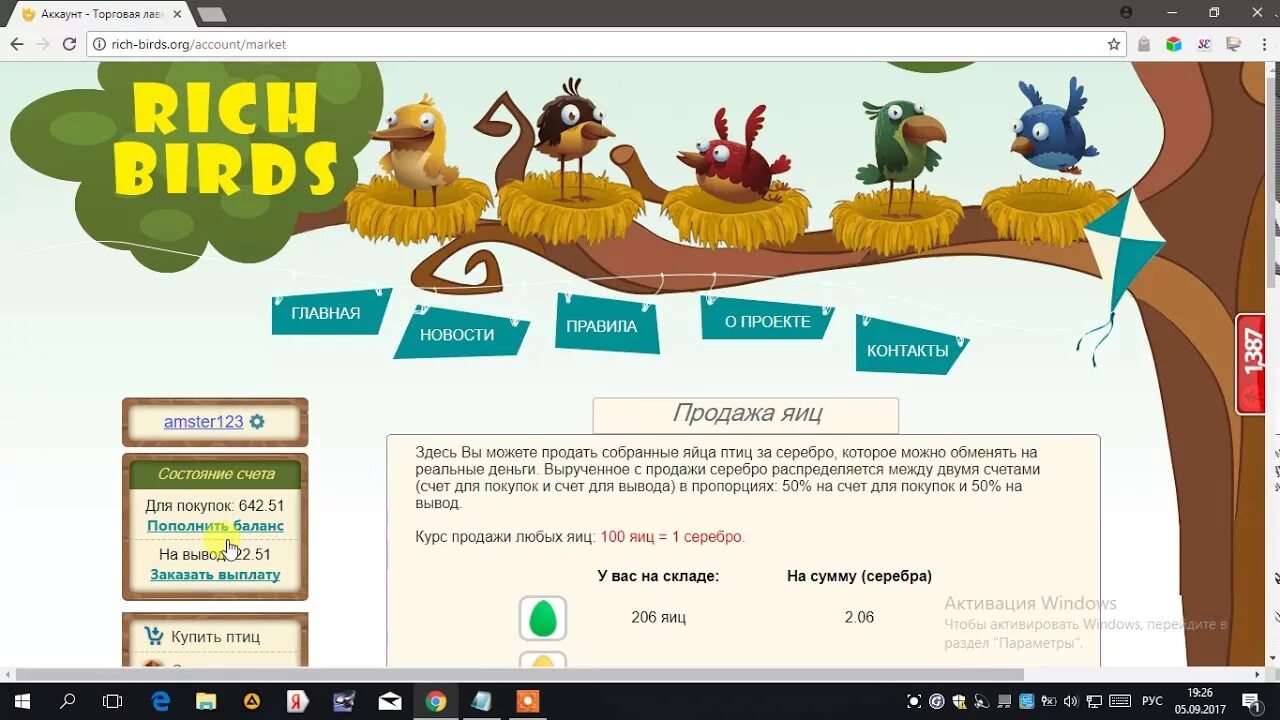Open the НОВОСТИ menu item

coord(457,335)
